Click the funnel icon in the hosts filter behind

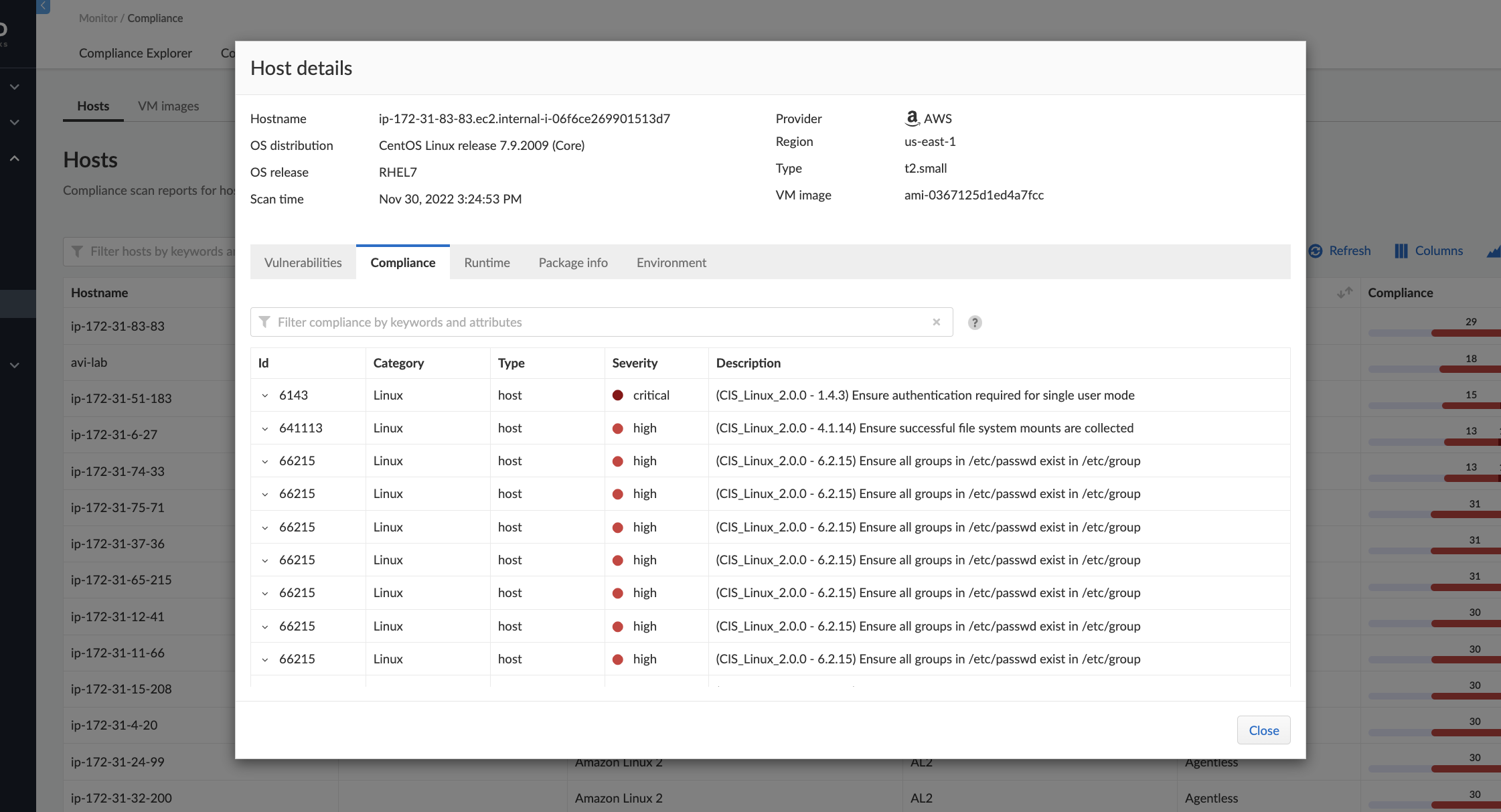point(77,251)
